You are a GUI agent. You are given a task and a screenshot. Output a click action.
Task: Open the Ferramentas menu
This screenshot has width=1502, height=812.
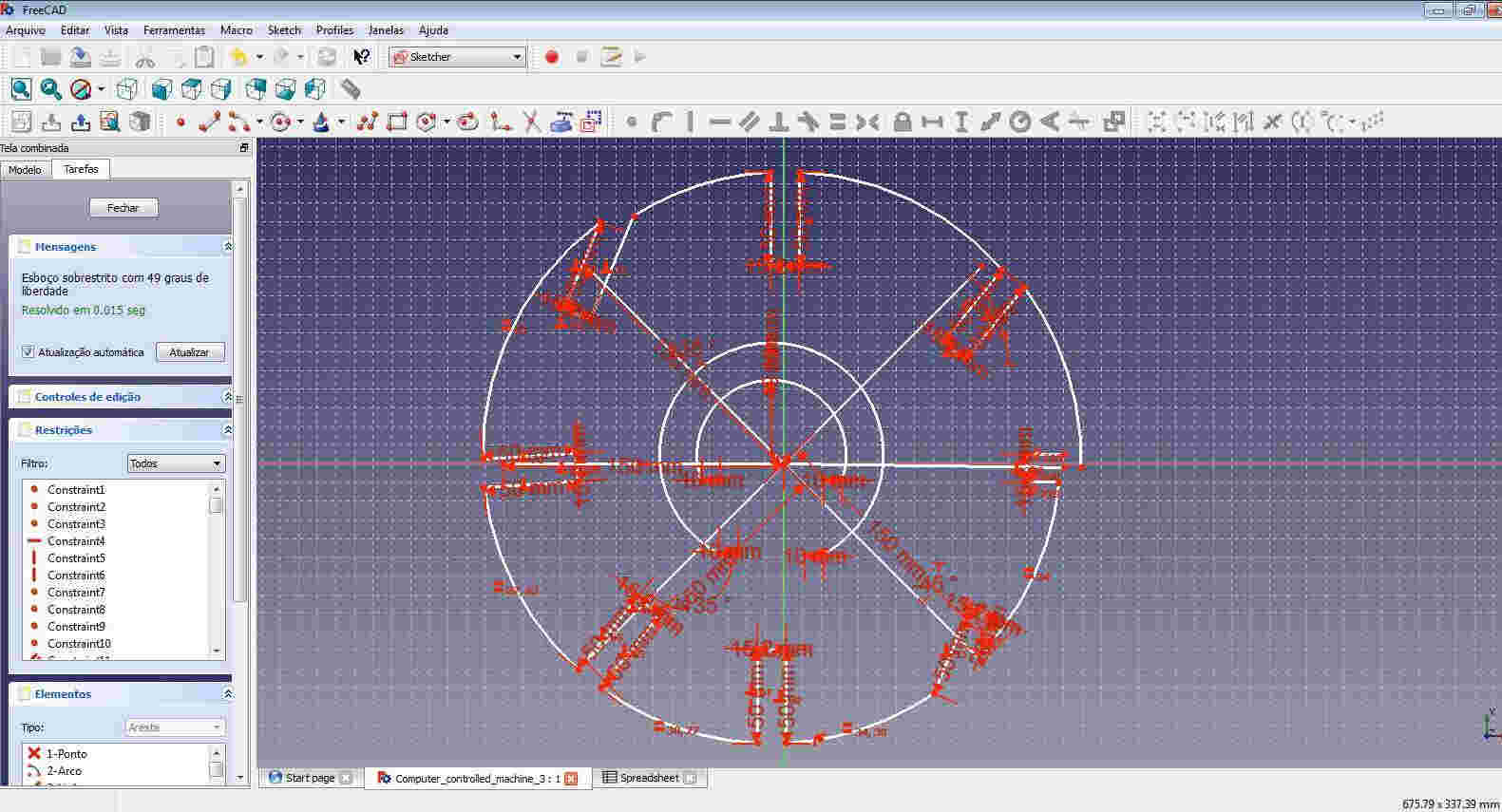pos(174,30)
